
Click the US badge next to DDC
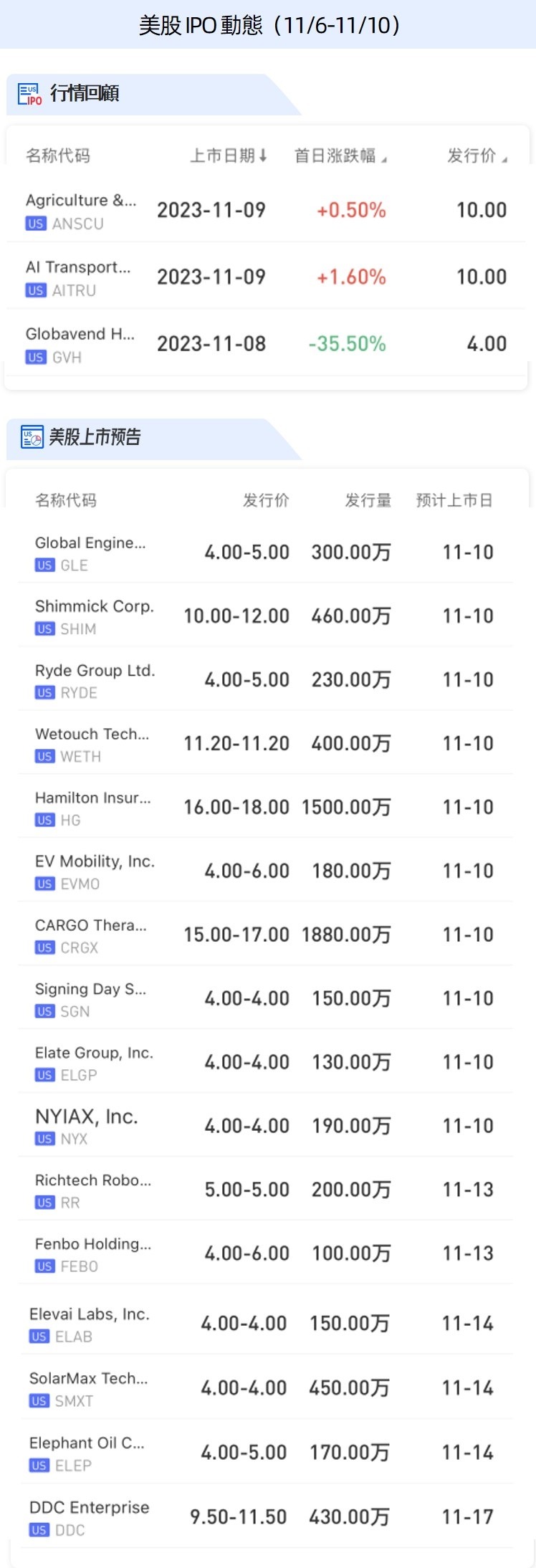[39, 1530]
